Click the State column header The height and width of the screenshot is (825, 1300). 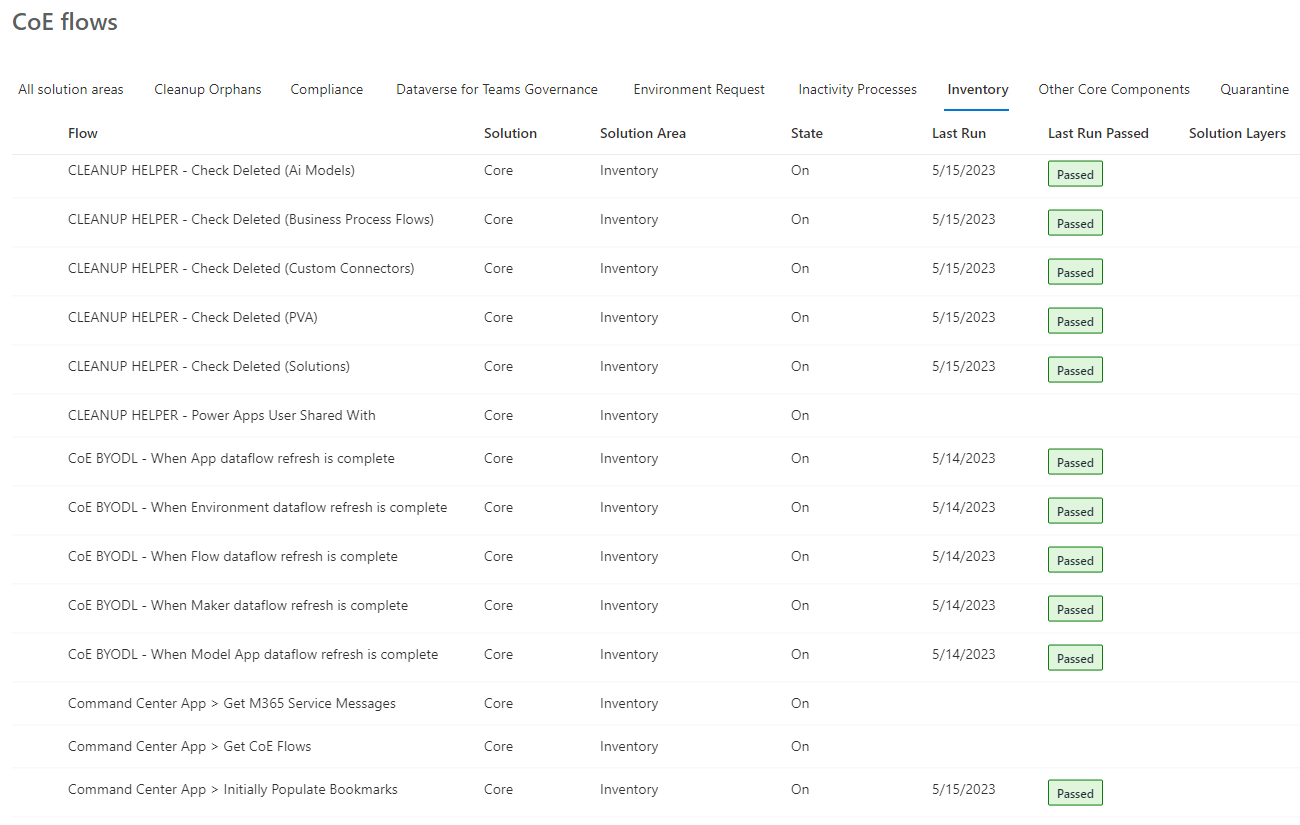[x=807, y=133]
